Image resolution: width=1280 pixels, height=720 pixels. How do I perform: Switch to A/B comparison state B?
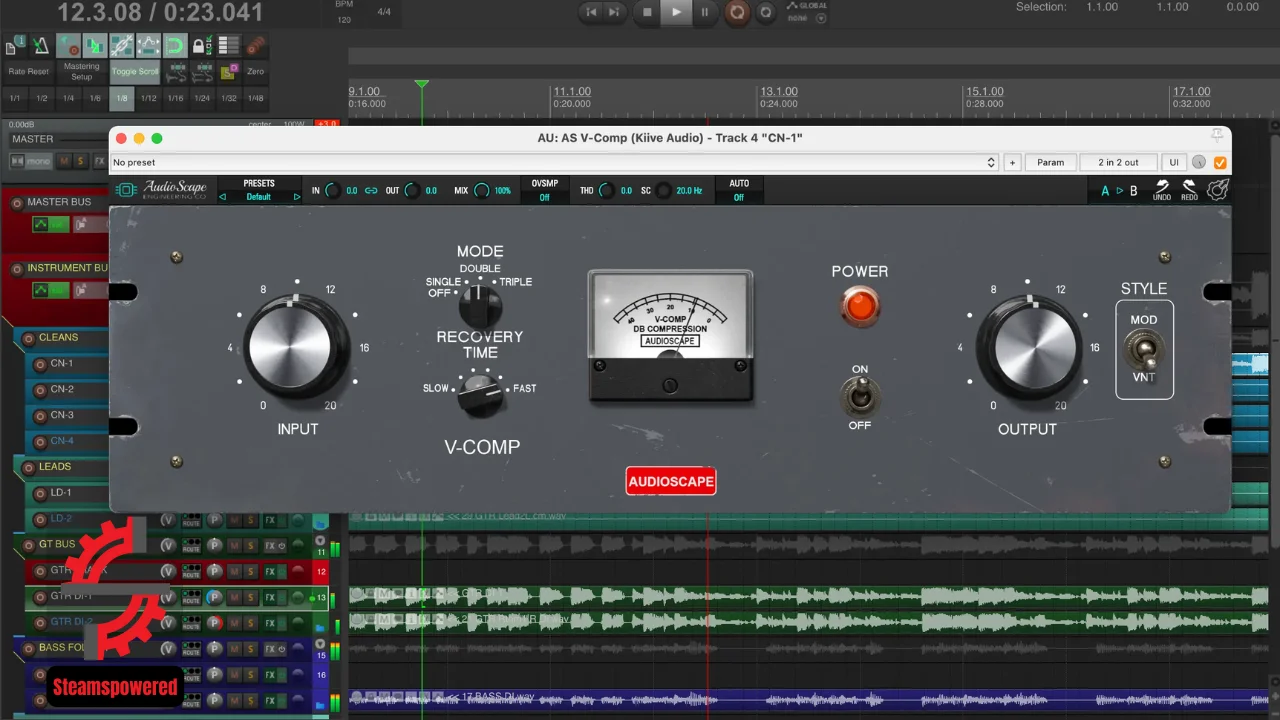coord(1133,190)
